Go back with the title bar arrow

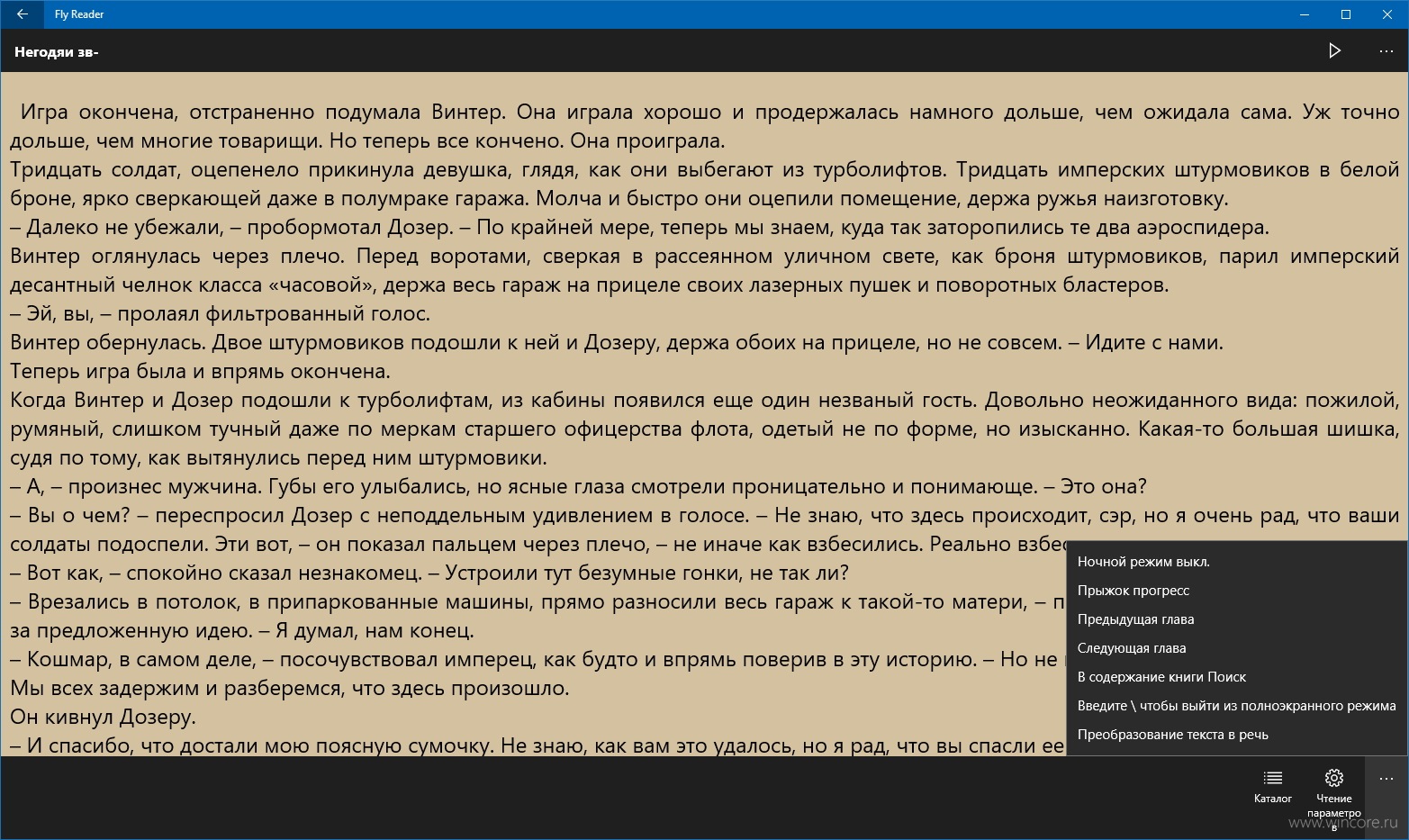[x=22, y=14]
